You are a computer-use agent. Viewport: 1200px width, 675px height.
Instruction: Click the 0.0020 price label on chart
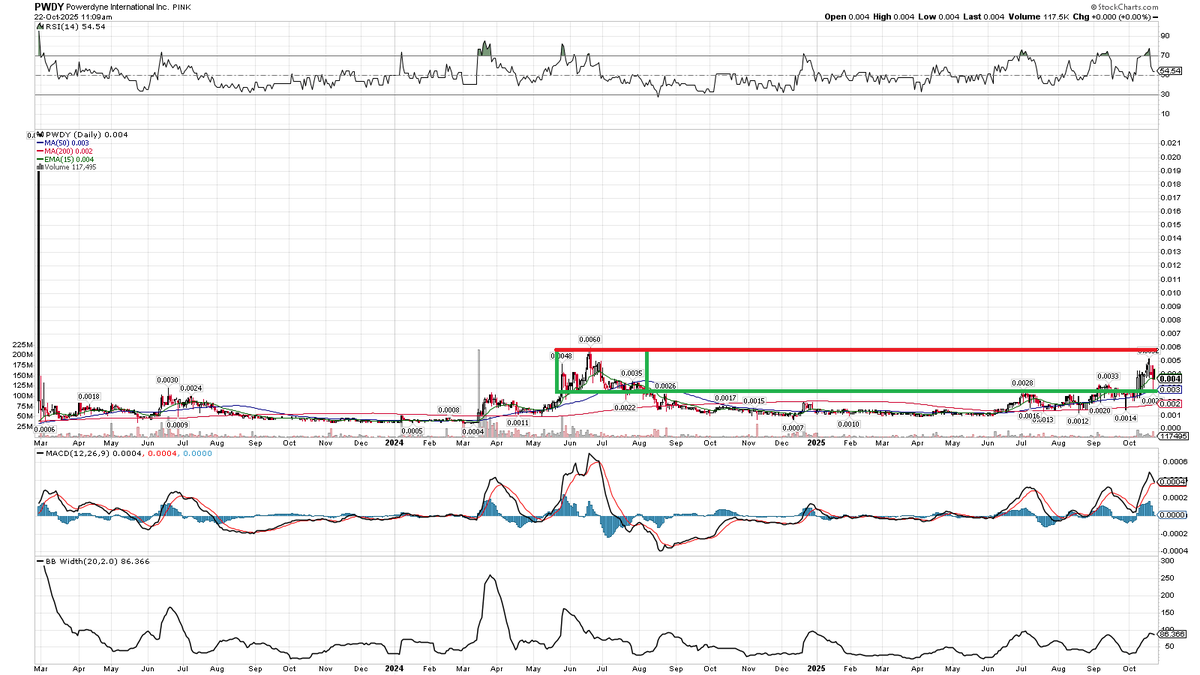coord(1099,411)
